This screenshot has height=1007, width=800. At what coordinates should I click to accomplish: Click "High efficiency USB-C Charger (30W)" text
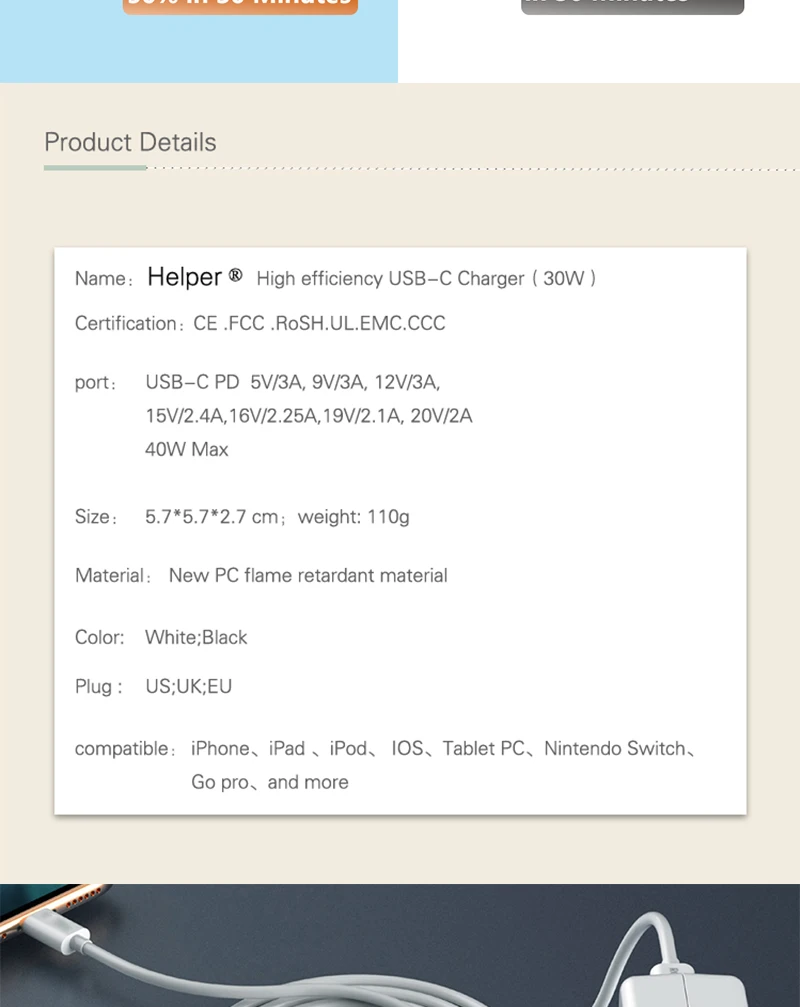tap(426, 278)
